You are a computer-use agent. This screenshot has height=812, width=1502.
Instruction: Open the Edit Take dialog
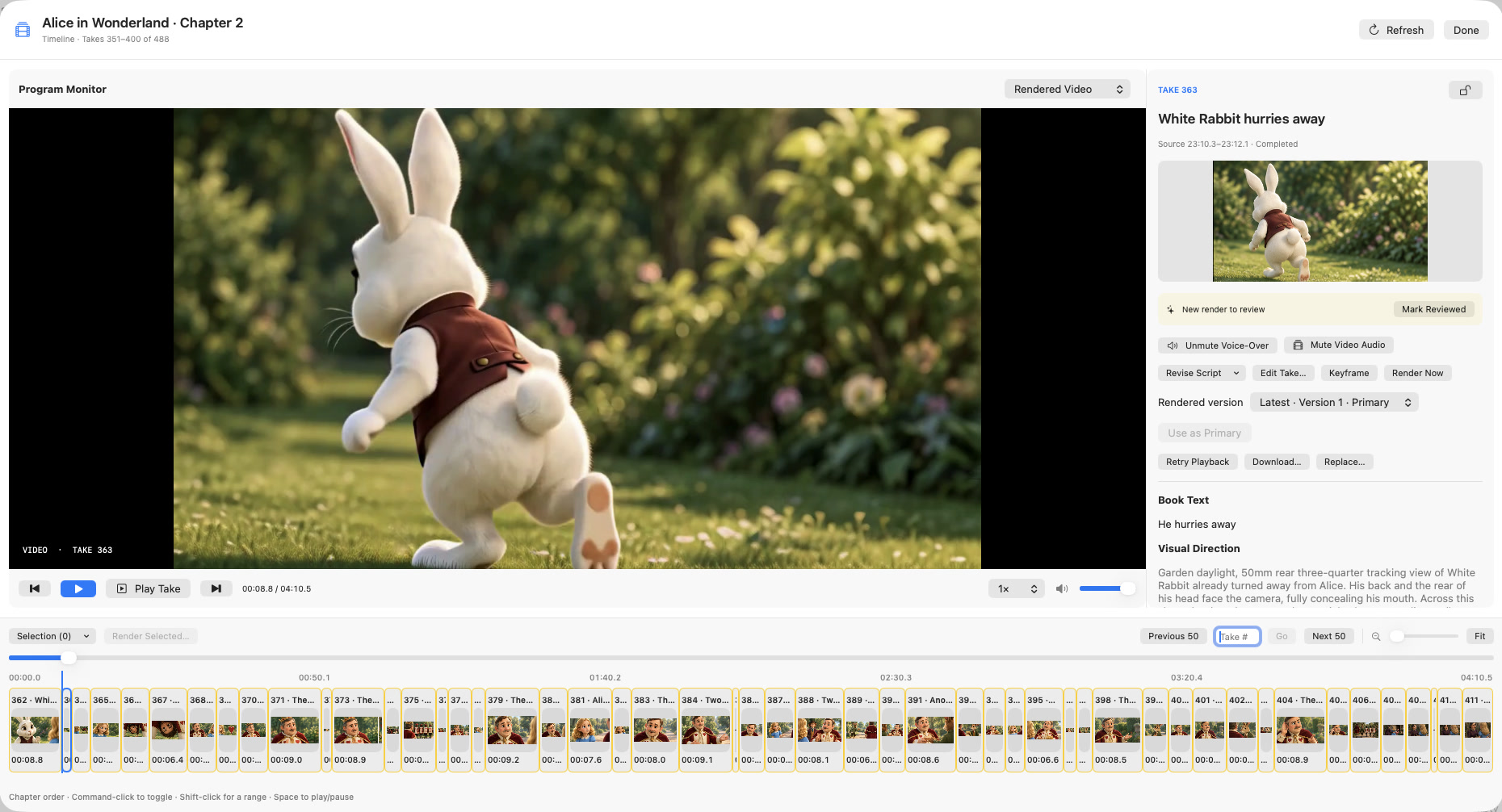[x=1282, y=373]
